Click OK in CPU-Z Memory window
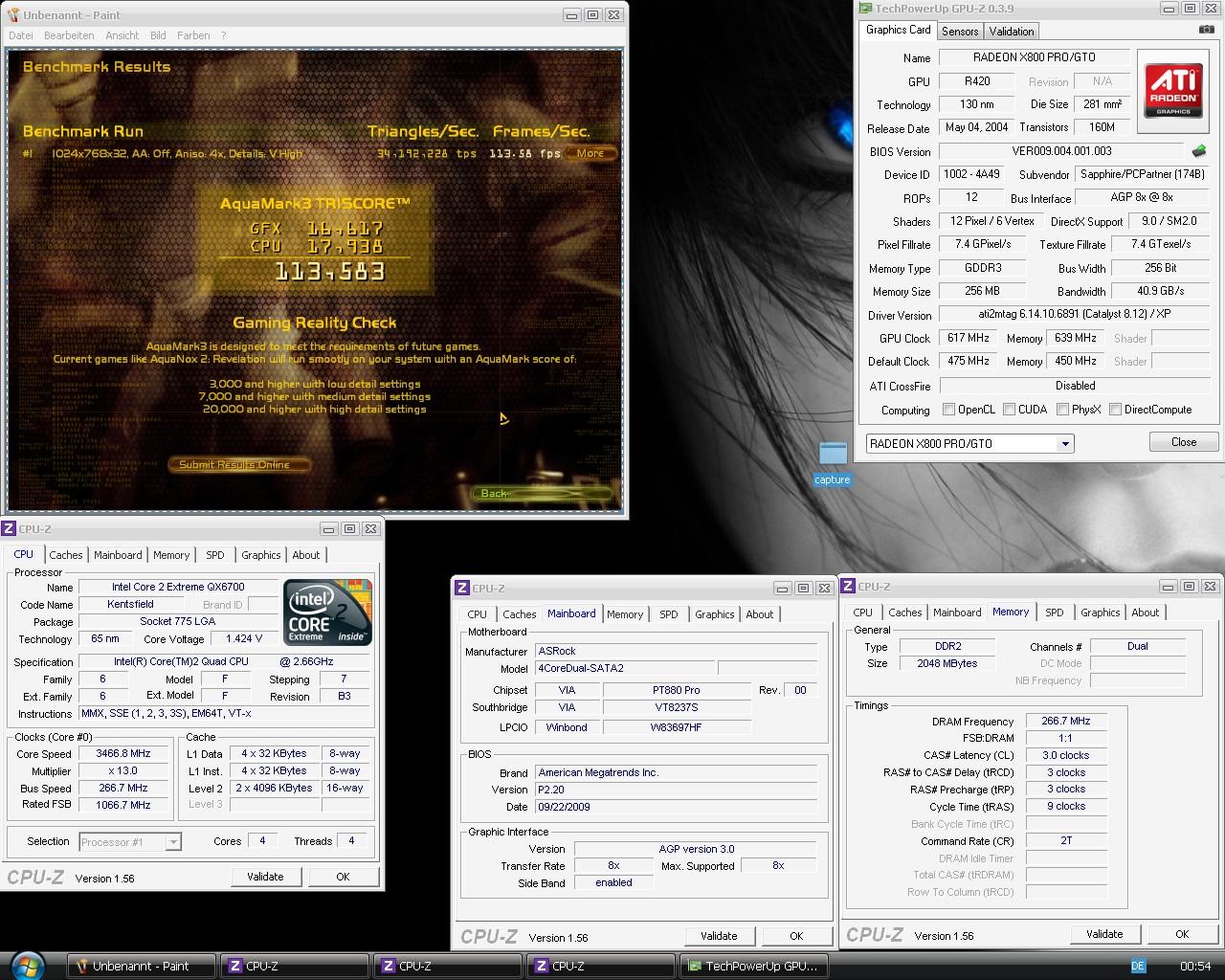Viewport: 1225px width, 980px height. click(x=1182, y=934)
